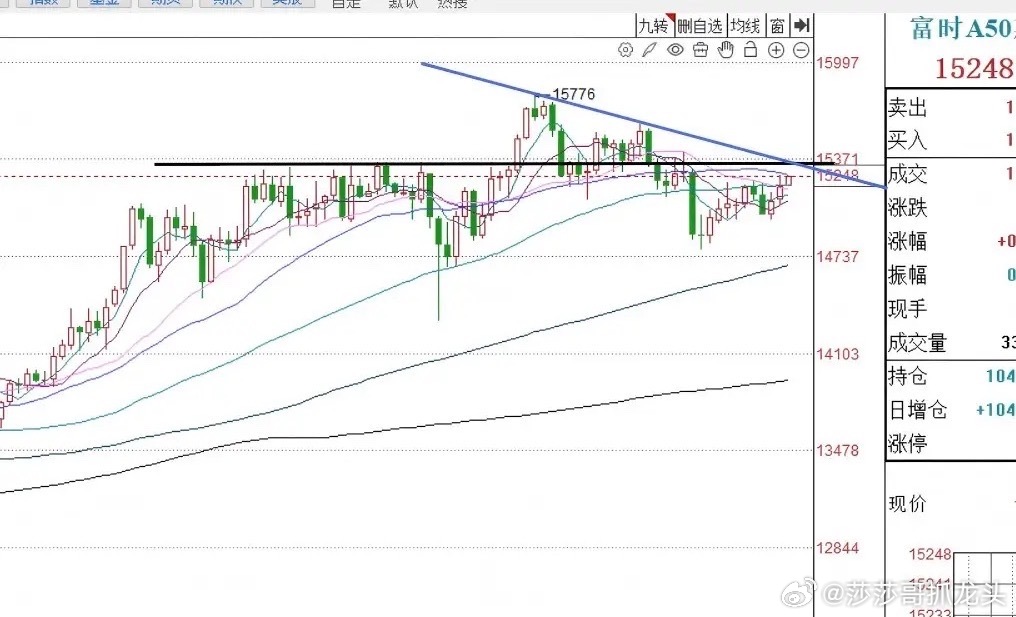This screenshot has width=1016, height=617.
Task: Click the 涨停 row label
Action: [x=907, y=444]
